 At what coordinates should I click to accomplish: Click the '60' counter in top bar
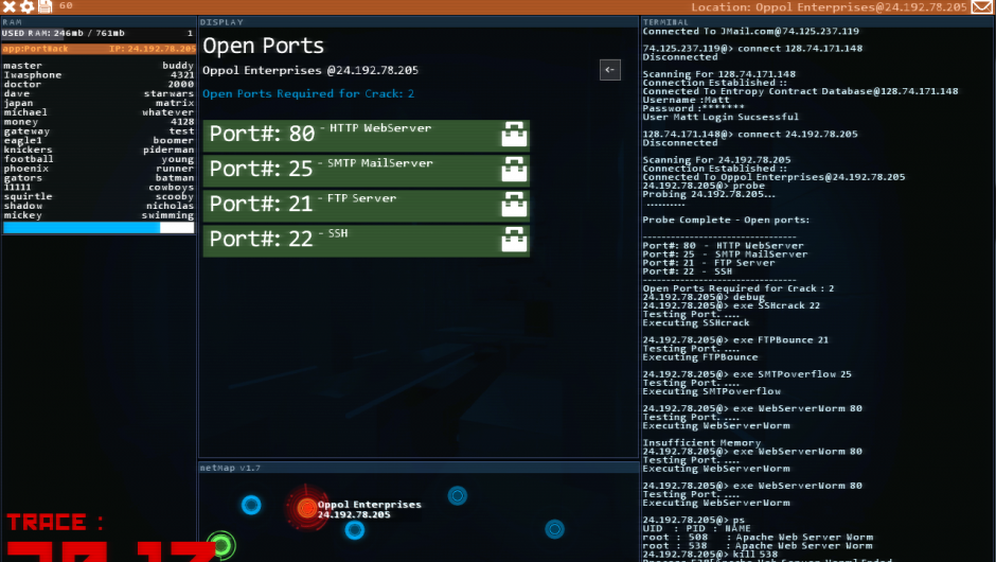click(66, 6)
